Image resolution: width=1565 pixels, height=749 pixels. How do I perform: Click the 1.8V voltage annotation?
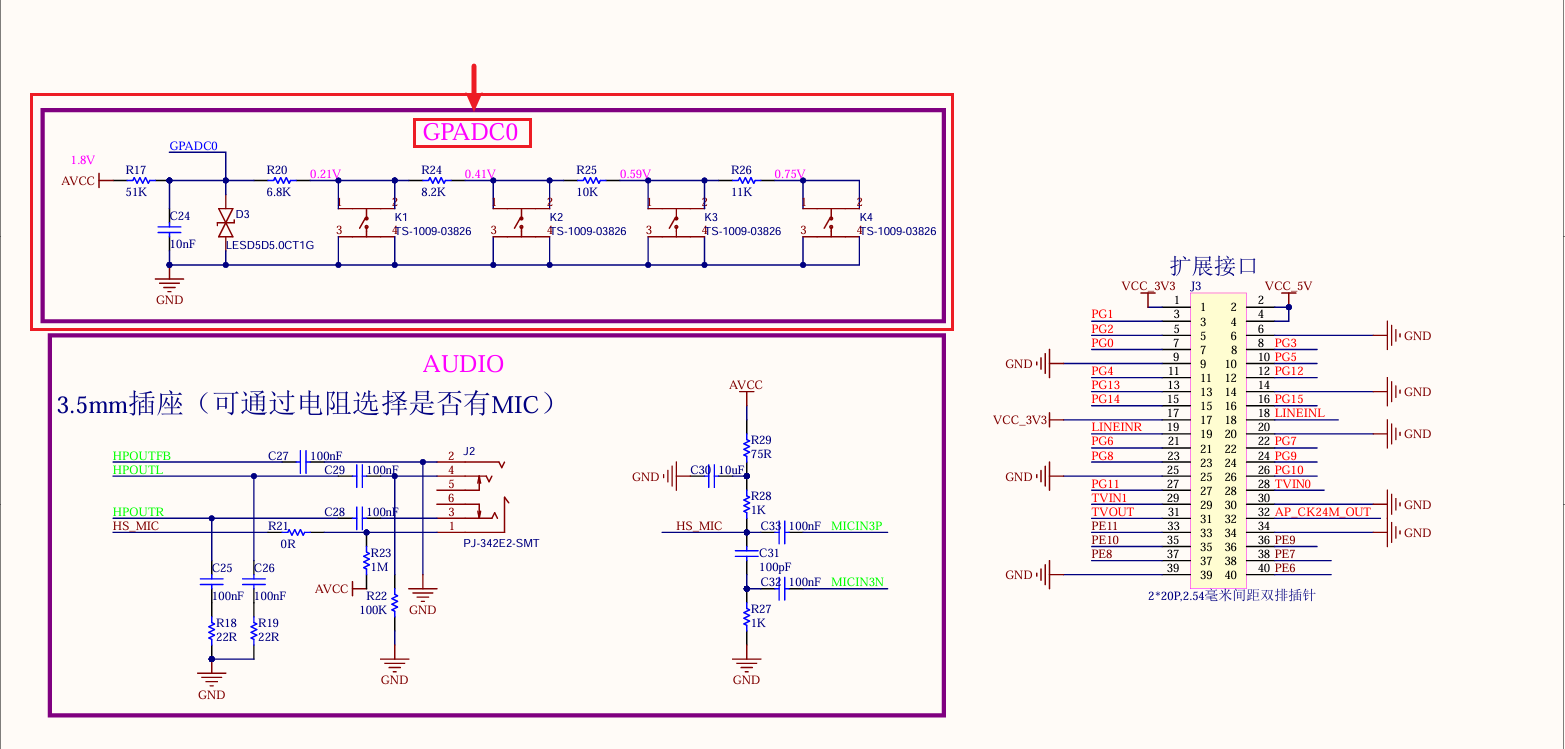pos(82,160)
